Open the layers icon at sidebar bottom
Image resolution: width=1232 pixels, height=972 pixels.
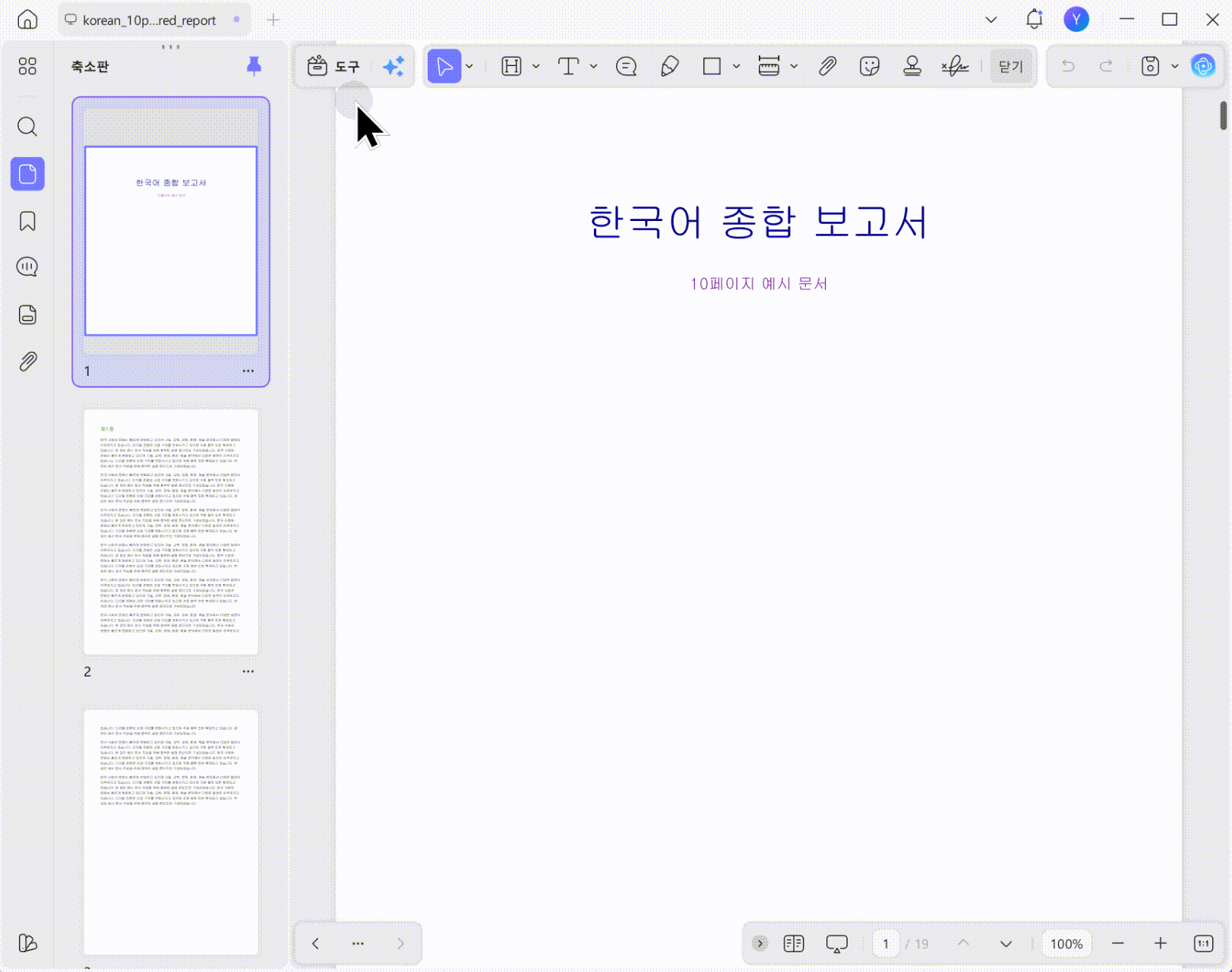click(27, 943)
